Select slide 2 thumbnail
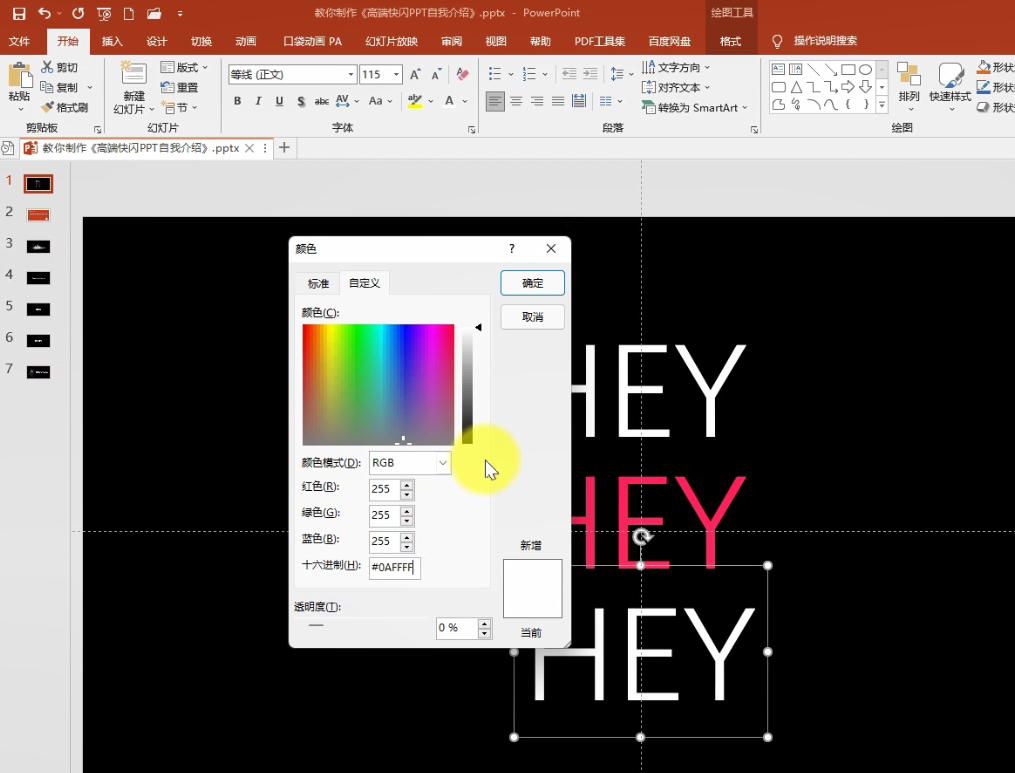 (x=38, y=214)
